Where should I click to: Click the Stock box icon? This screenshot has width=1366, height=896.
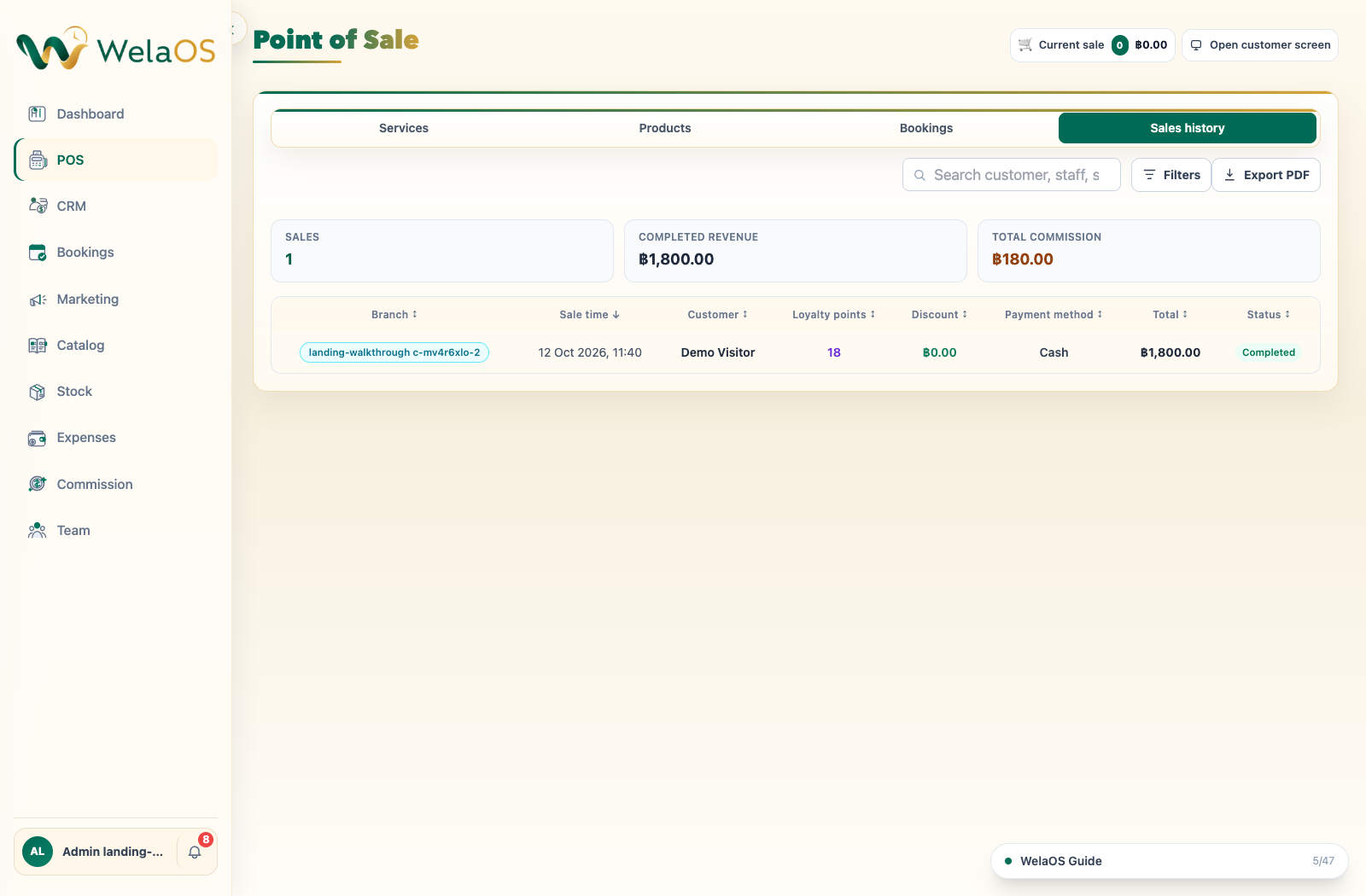point(38,391)
